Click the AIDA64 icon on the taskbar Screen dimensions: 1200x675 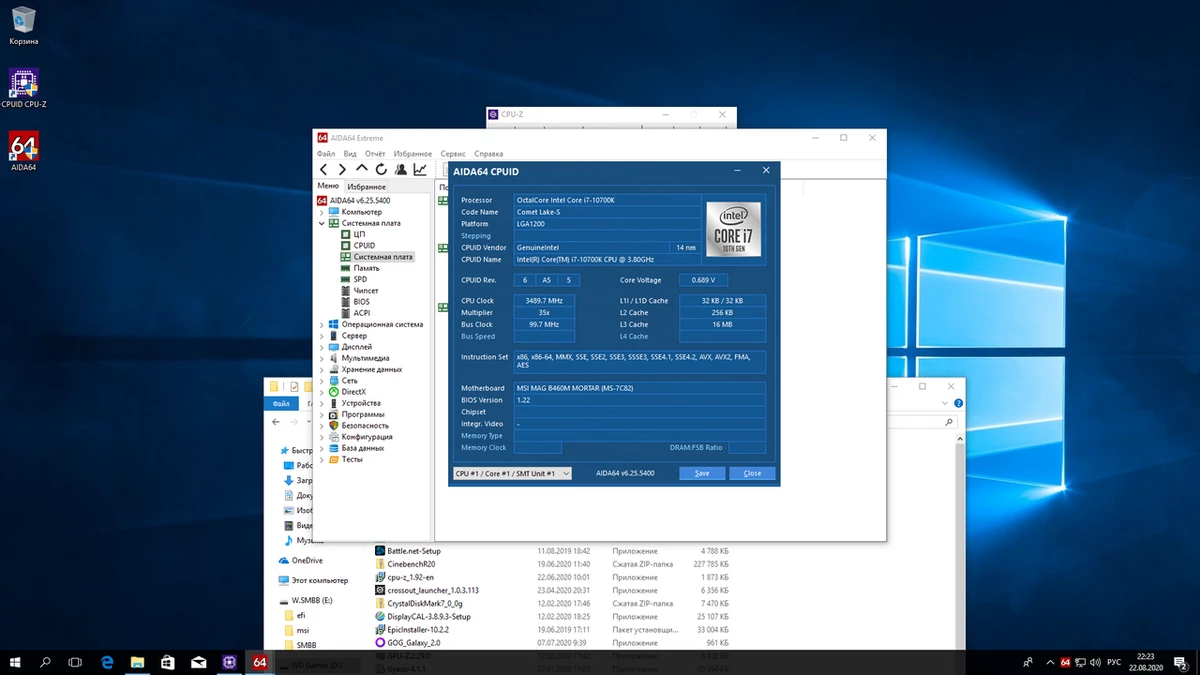point(260,662)
